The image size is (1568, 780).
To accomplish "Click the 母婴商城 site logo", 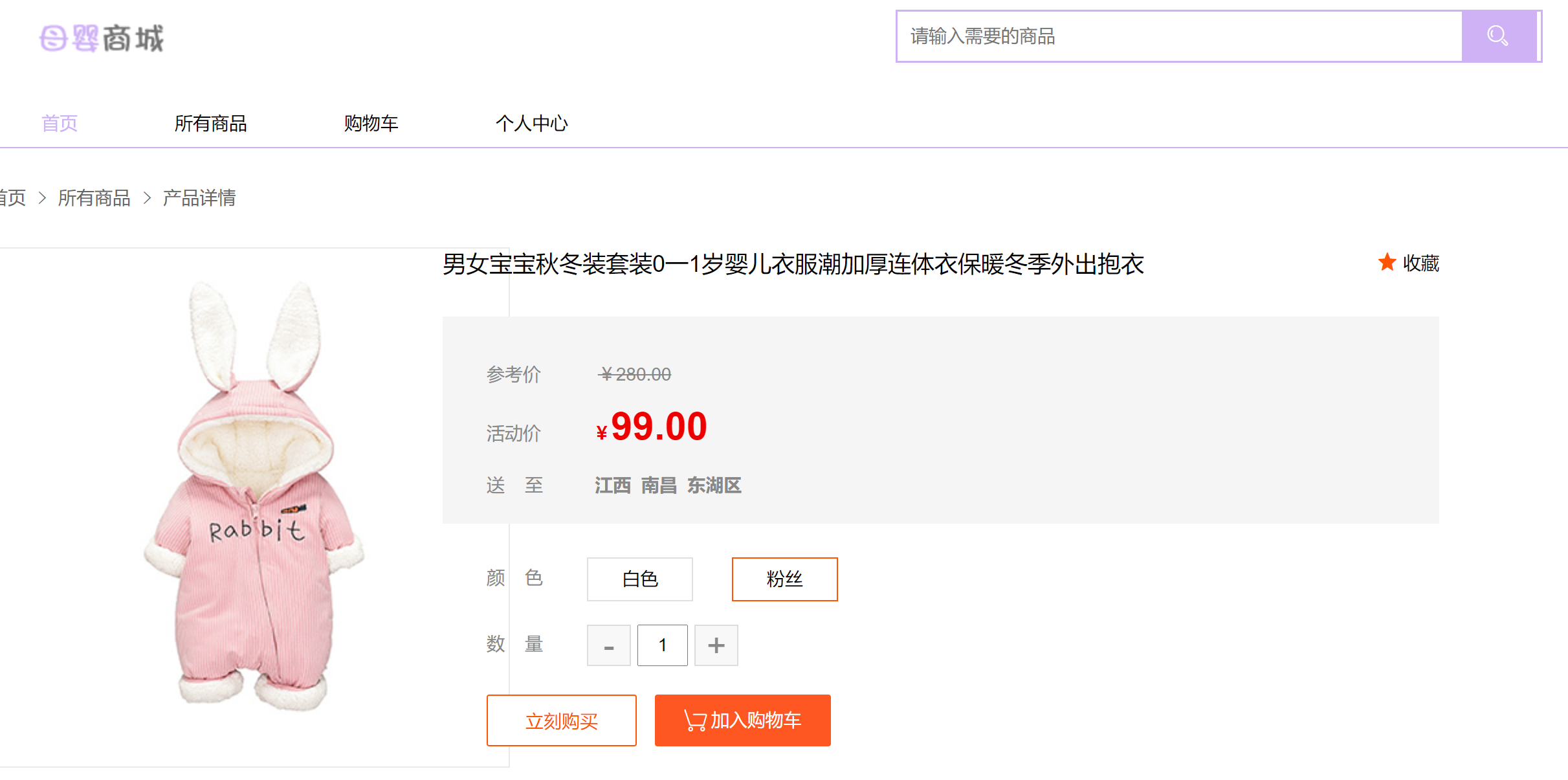I will point(102,38).
